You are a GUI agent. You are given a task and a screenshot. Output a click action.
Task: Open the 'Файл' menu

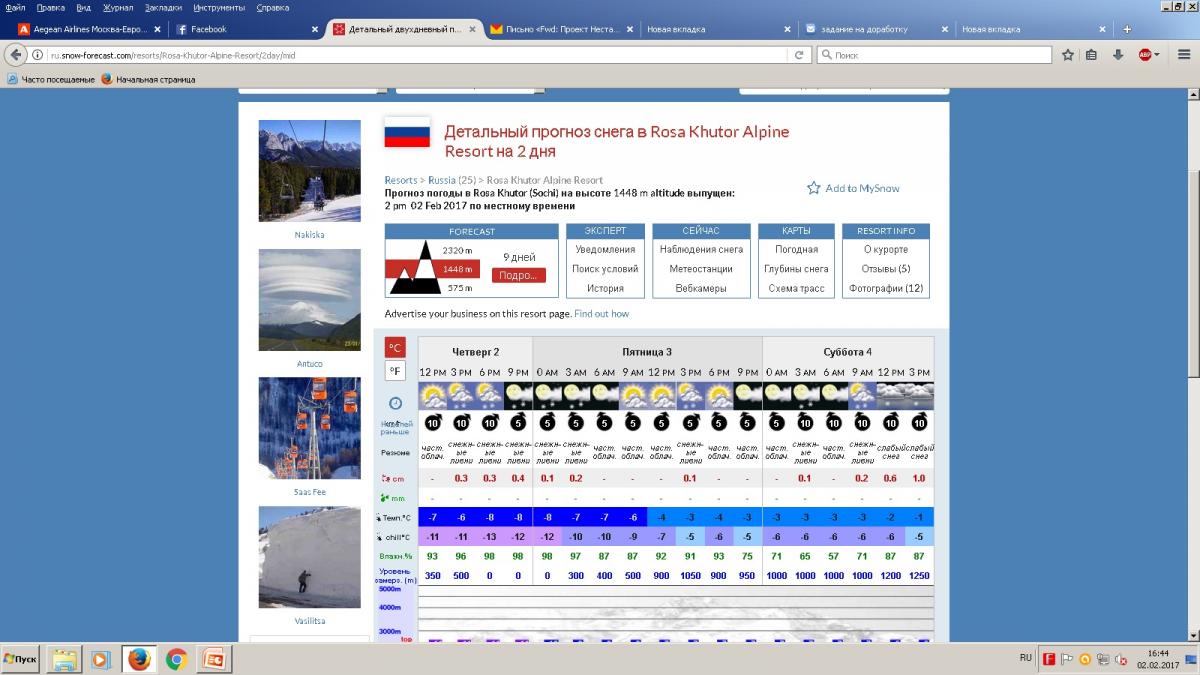[15, 7]
